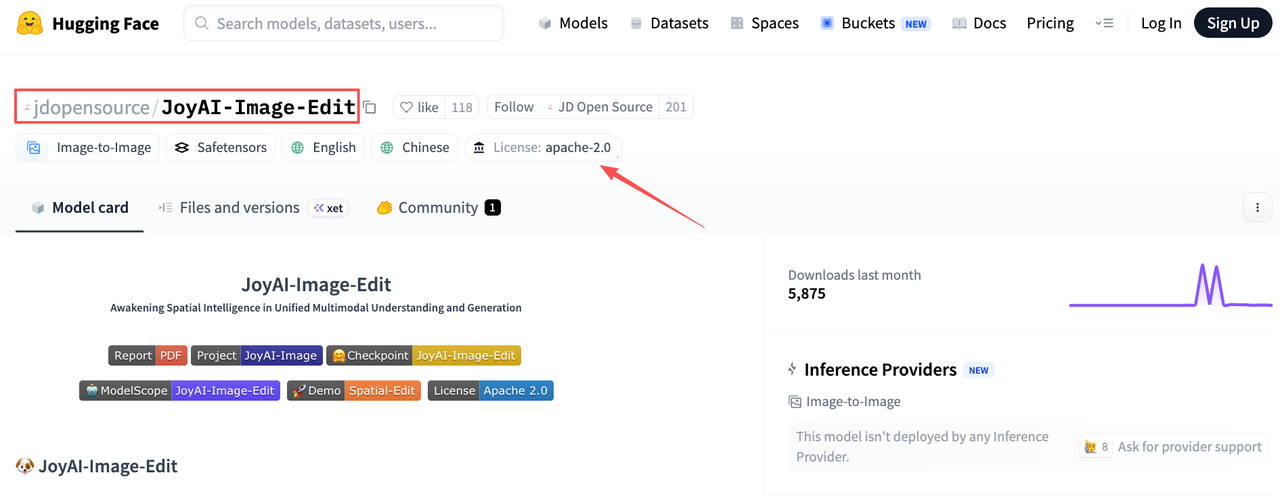View the 118 likes count
This screenshot has width=1280, height=498.
(461, 107)
